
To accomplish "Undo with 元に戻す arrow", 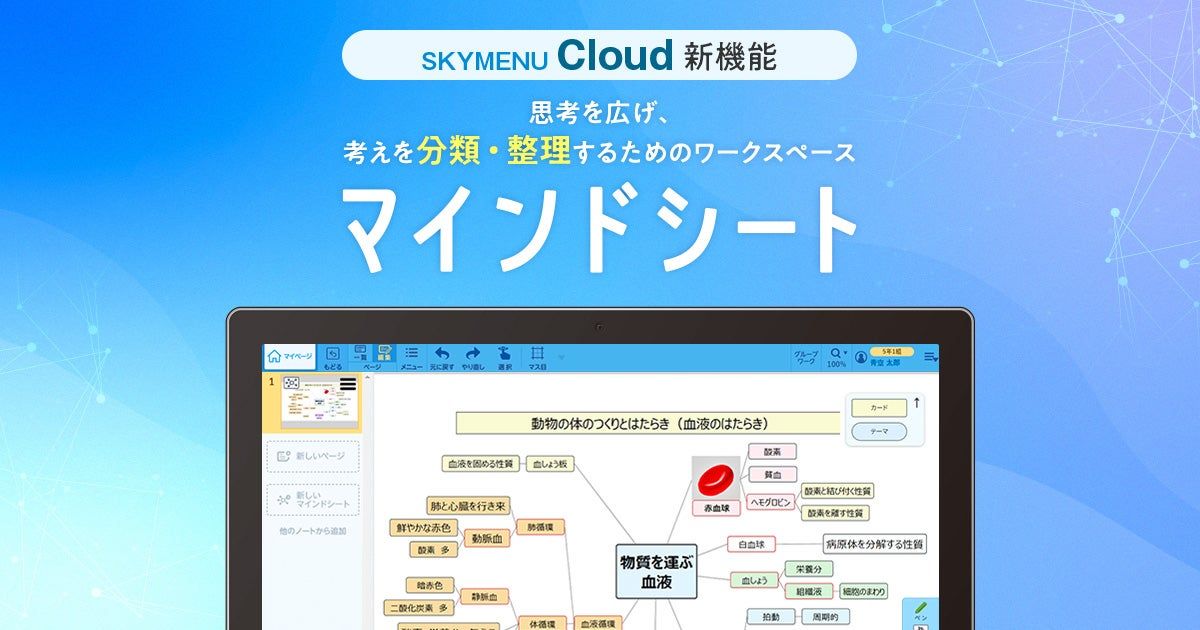I will pos(442,358).
